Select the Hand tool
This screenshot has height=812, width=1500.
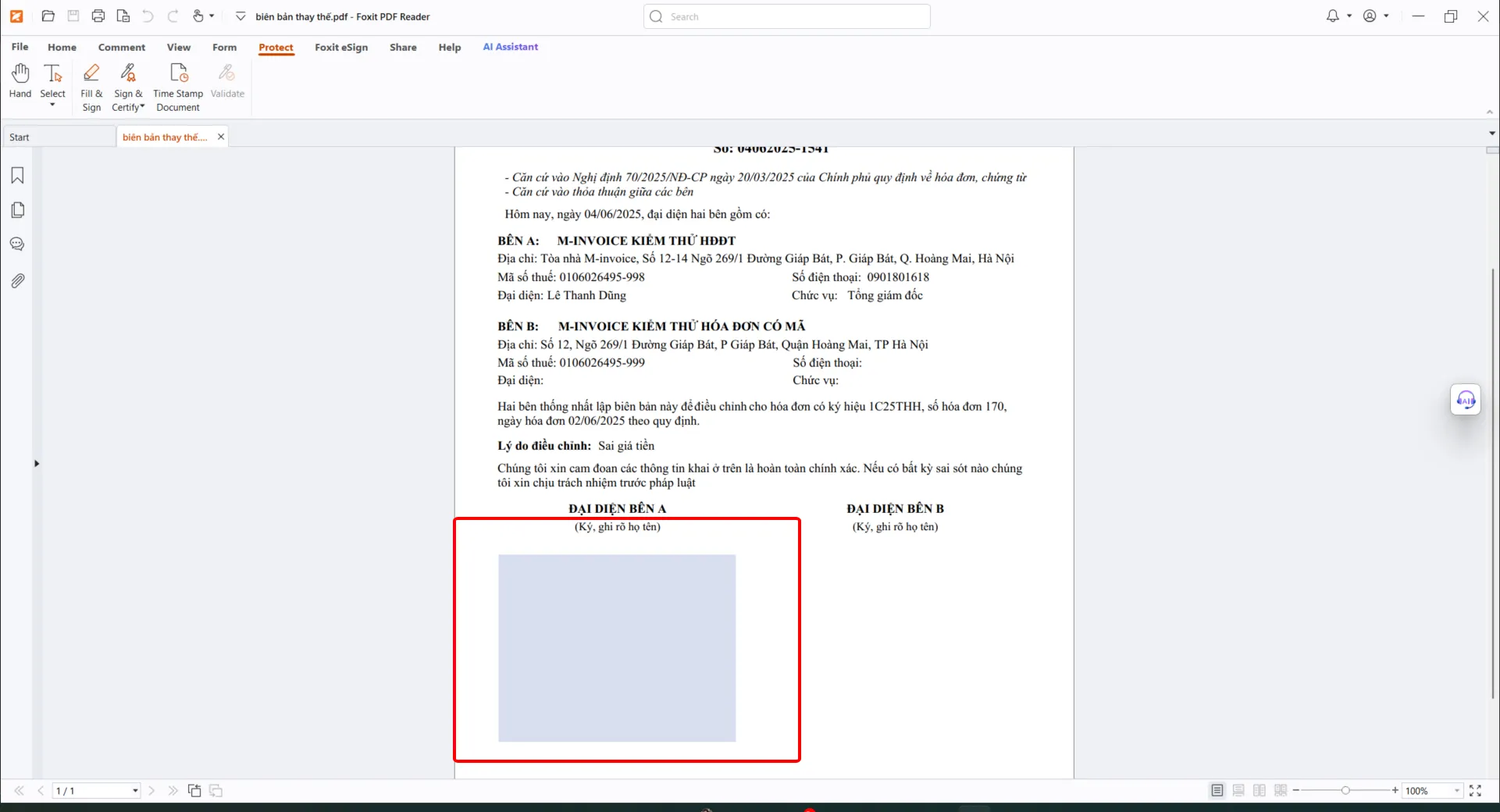(x=20, y=81)
